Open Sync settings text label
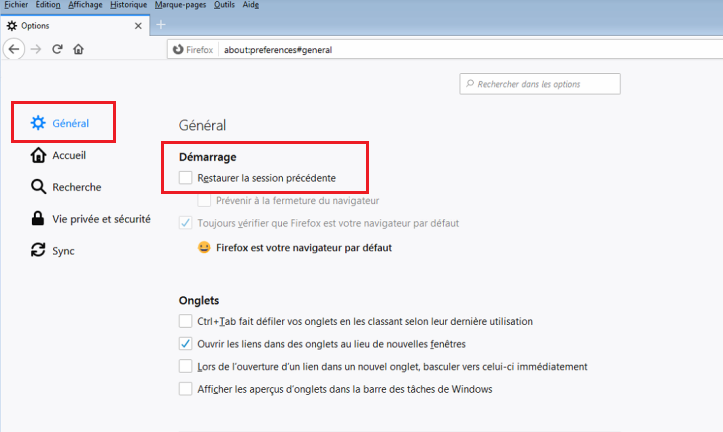This screenshot has height=432, width=723. tap(63, 251)
